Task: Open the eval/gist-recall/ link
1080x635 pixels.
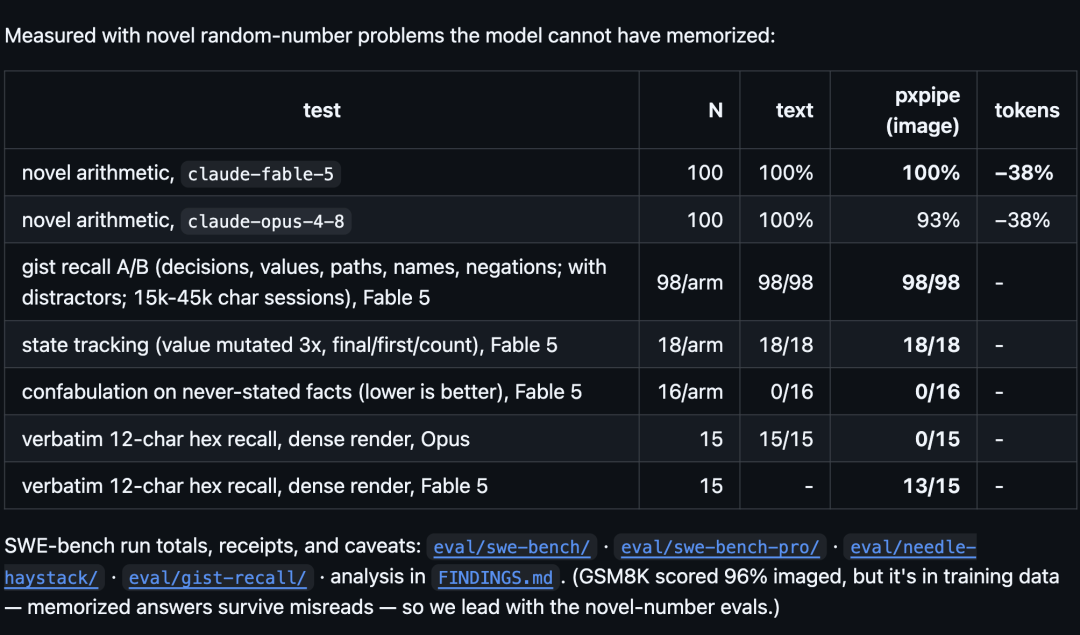Action: pyautogui.click(x=217, y=577)
